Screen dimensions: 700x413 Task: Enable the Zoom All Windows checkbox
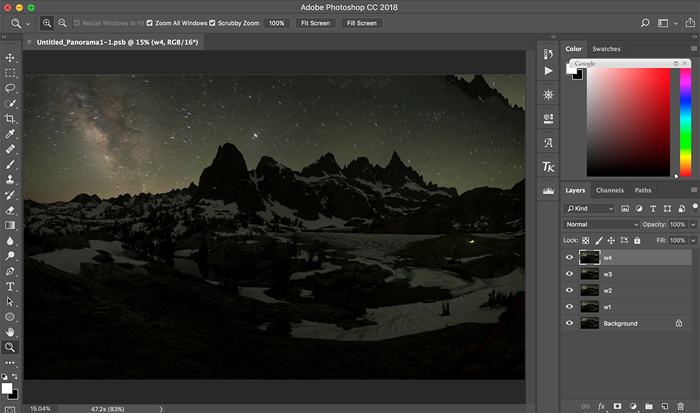[x=151, y=22]
